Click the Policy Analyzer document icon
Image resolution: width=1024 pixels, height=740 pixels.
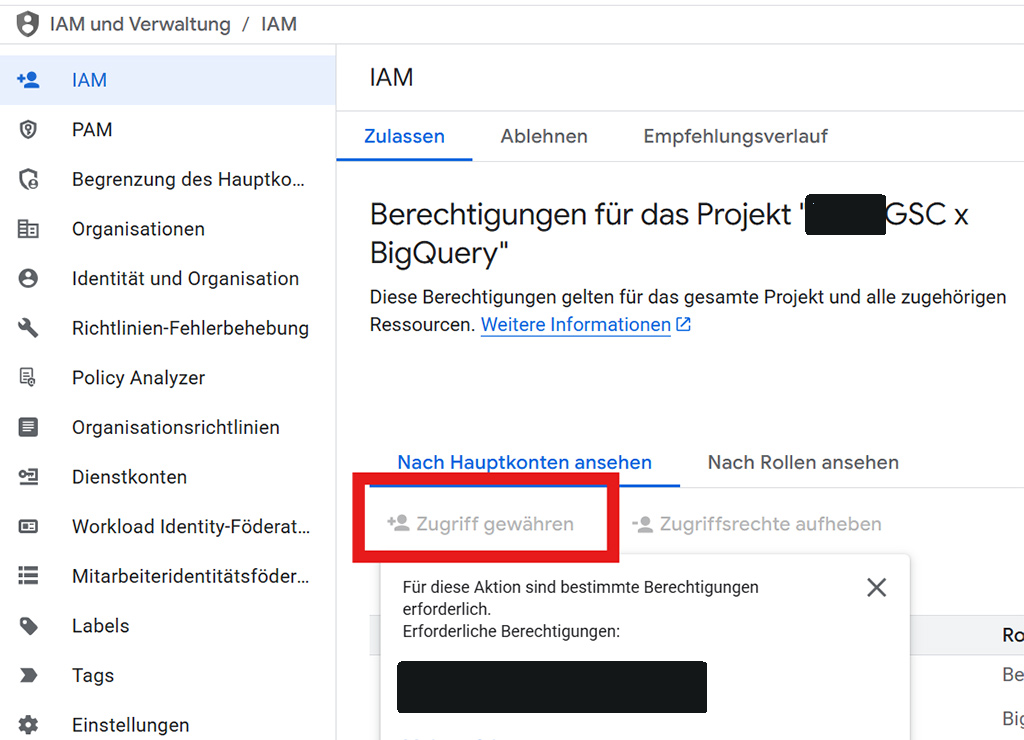(x=28, y=378)
